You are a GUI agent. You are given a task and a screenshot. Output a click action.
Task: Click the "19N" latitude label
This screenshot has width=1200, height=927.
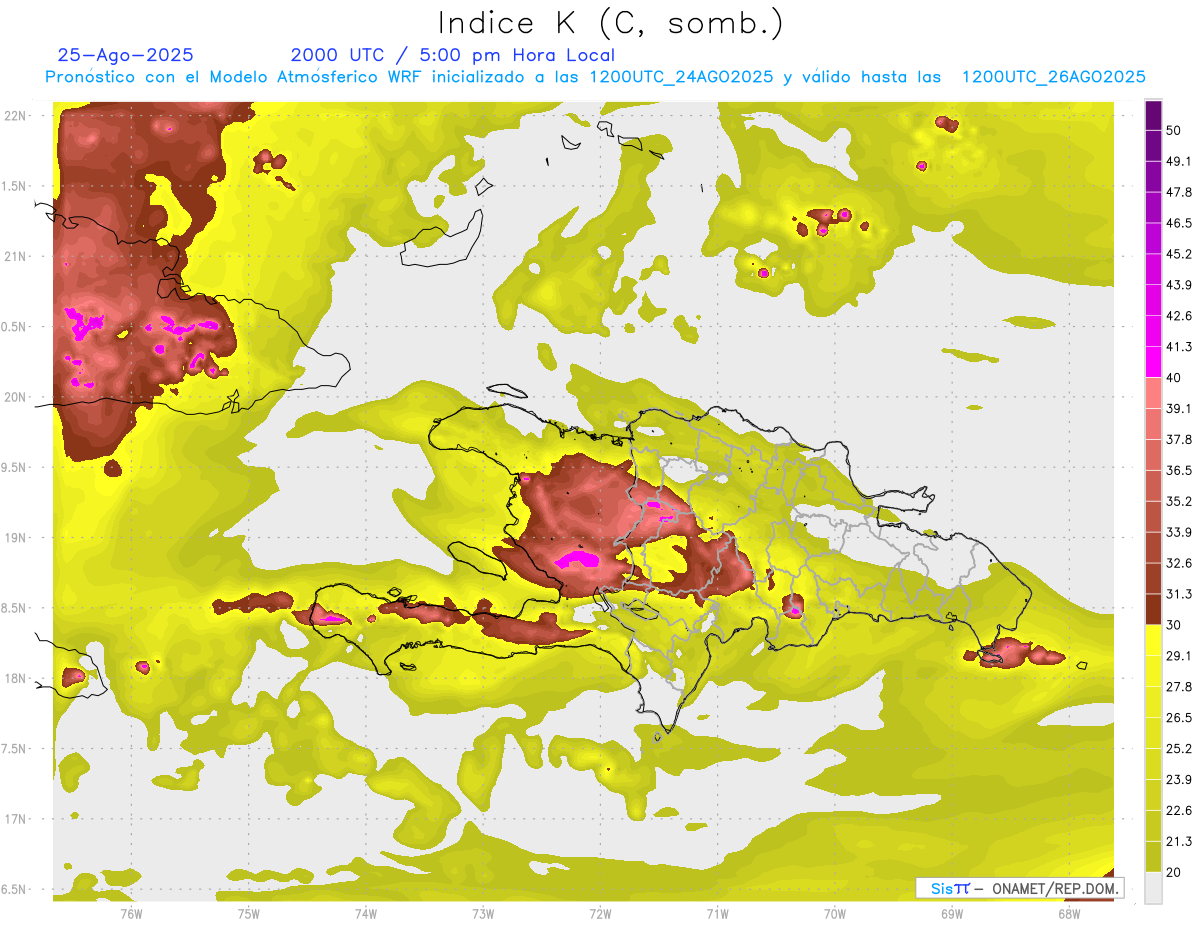(16, 538)
